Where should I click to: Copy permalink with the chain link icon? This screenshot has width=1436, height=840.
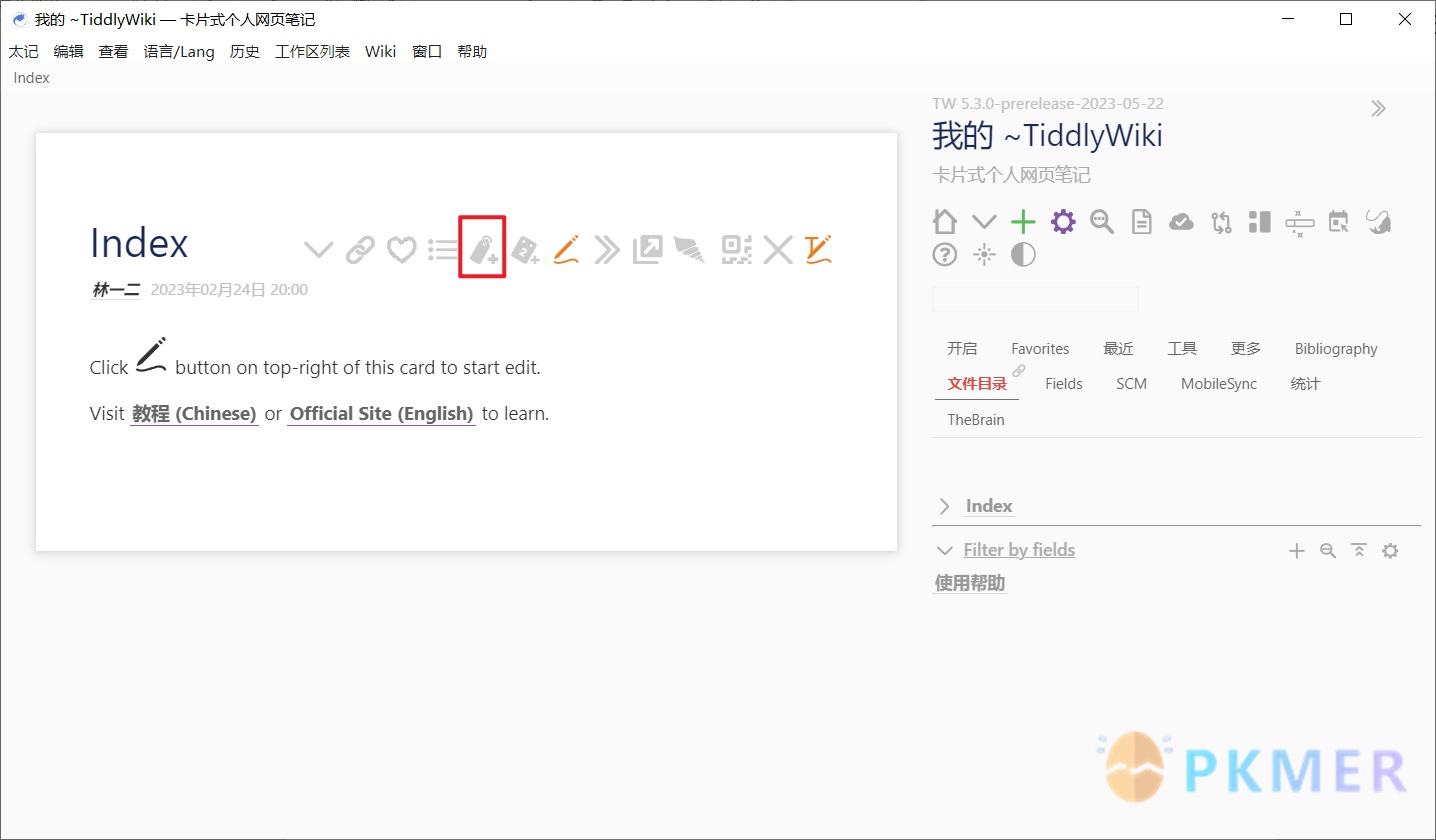tap(360, 249)
